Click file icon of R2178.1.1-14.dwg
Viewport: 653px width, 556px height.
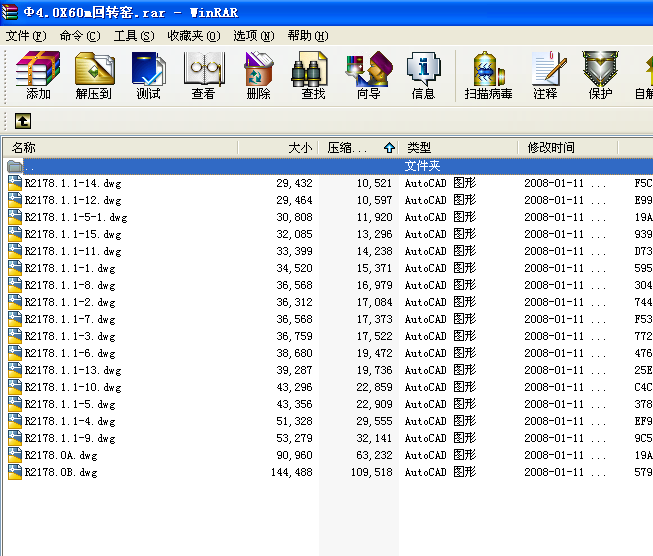click(15, 183)
